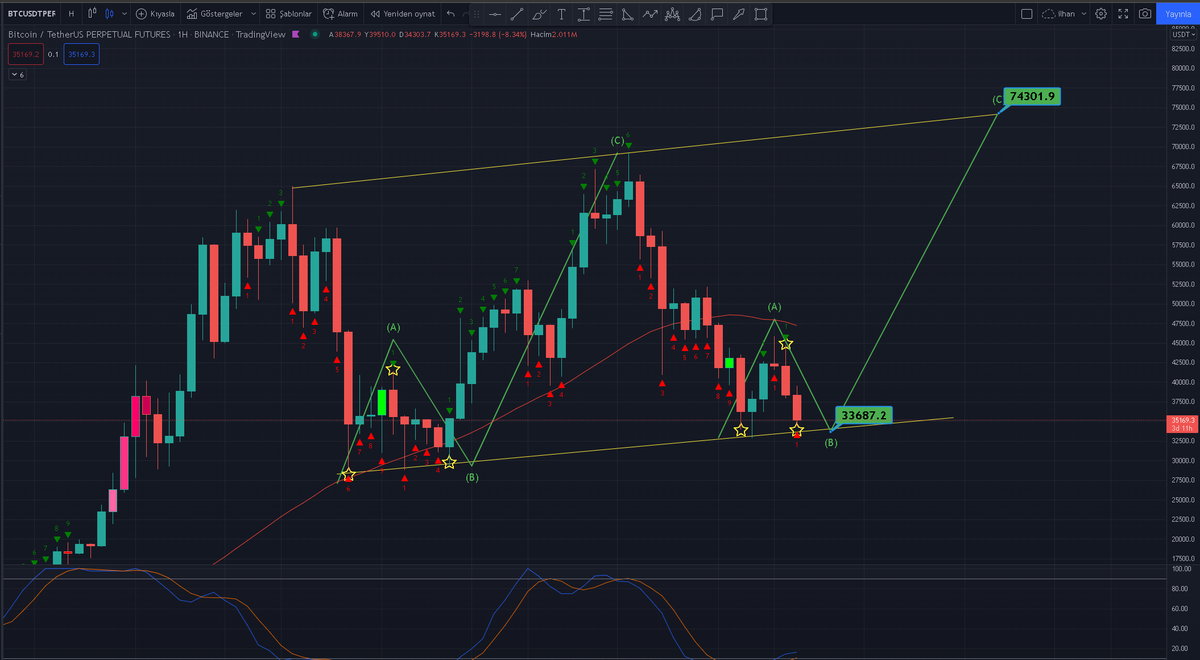
Task: Grab the drawing toolbar drag handle
Action: point(476,14)
